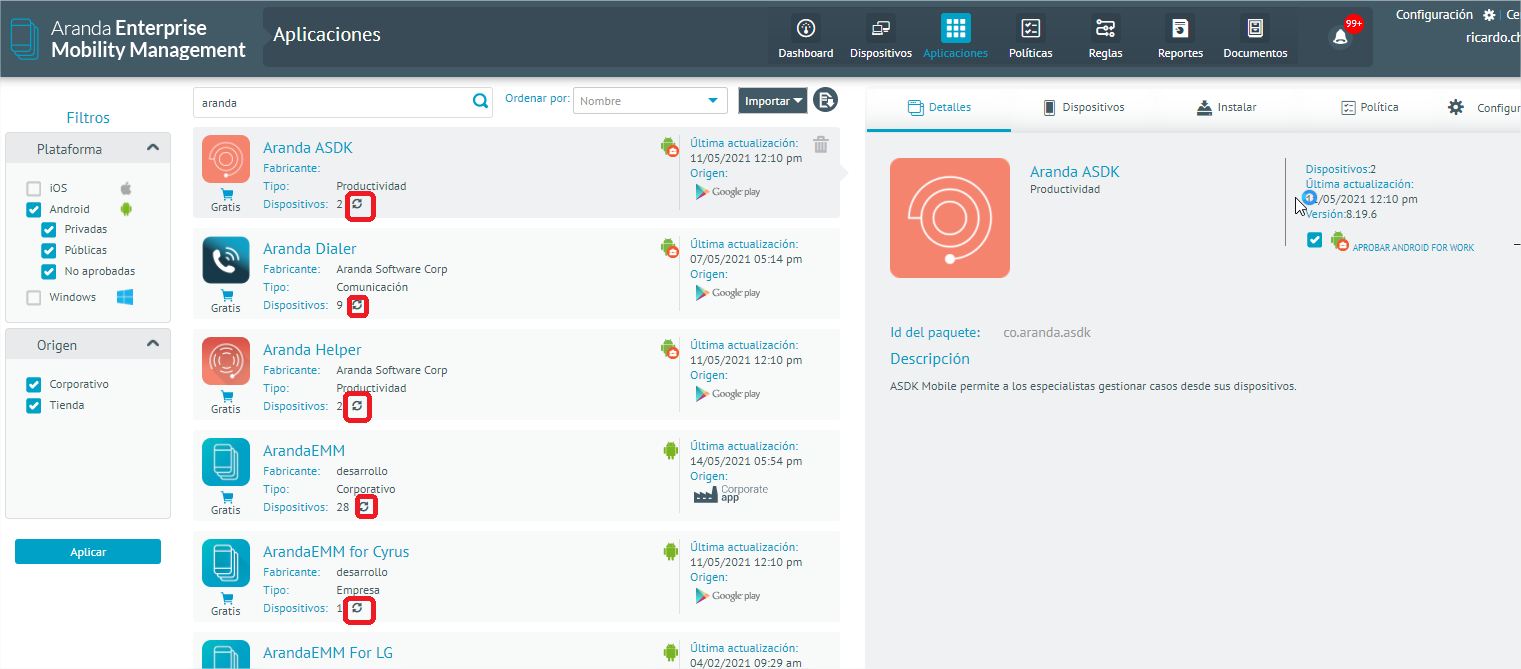This screenshot has width=1521, height=669.
Task: Open the Política tab in the details panel
Action: click(x=1369, y=107)
